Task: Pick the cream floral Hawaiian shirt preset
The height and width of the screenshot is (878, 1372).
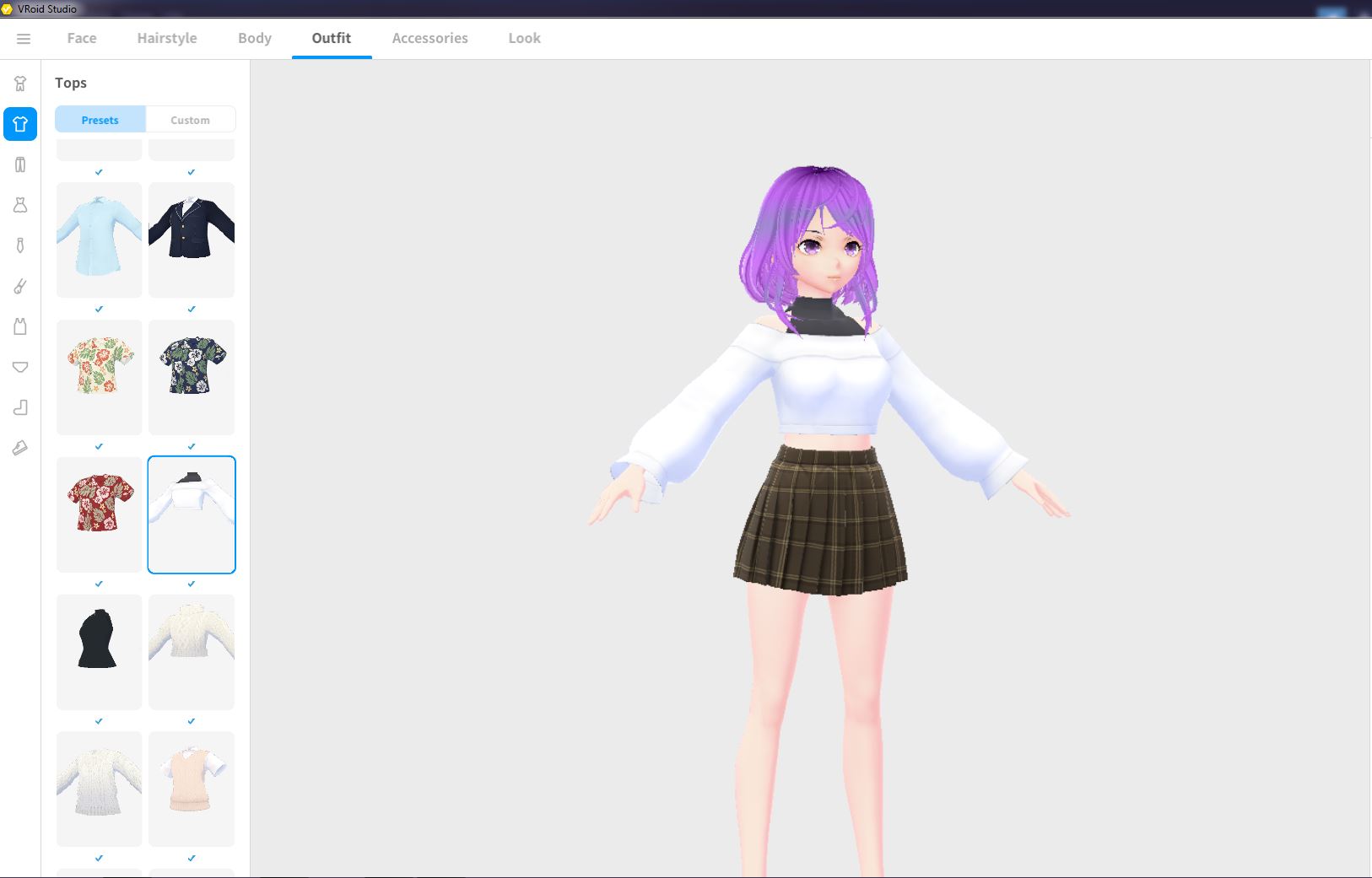Action: pos(100,377)
